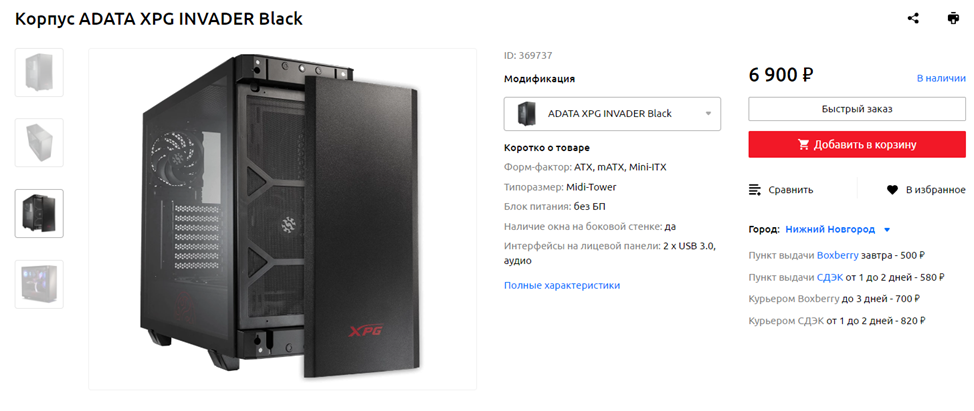Select the fourth RGB build thumbnail
Screen dimensions: 974x411
(x=39, y=284)
